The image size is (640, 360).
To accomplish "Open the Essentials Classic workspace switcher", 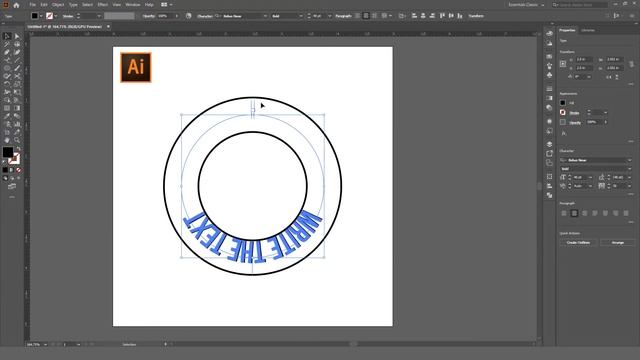I will tap(527, 5).
